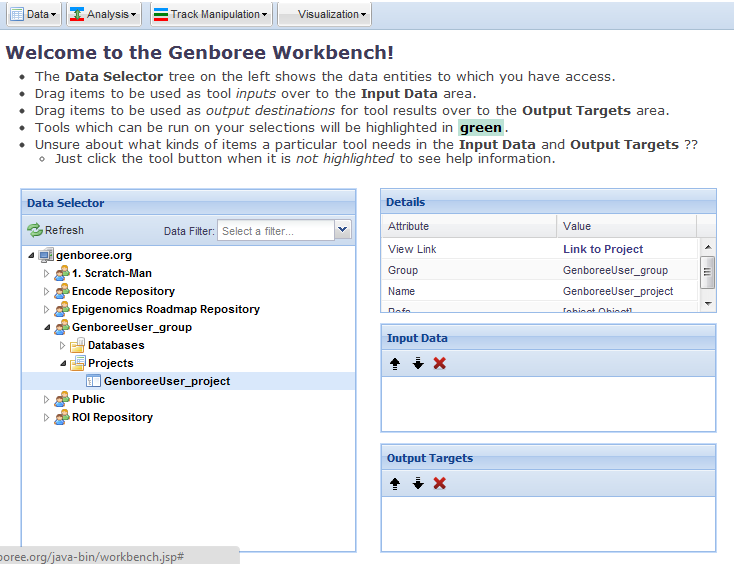
Task: Click the red X remove icon in Input Data
Action: click(x=440, y=363)
